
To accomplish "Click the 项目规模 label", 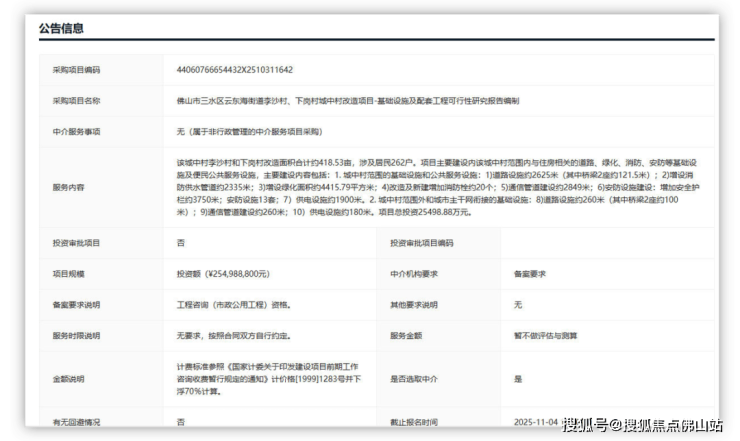I will [69, 273].
